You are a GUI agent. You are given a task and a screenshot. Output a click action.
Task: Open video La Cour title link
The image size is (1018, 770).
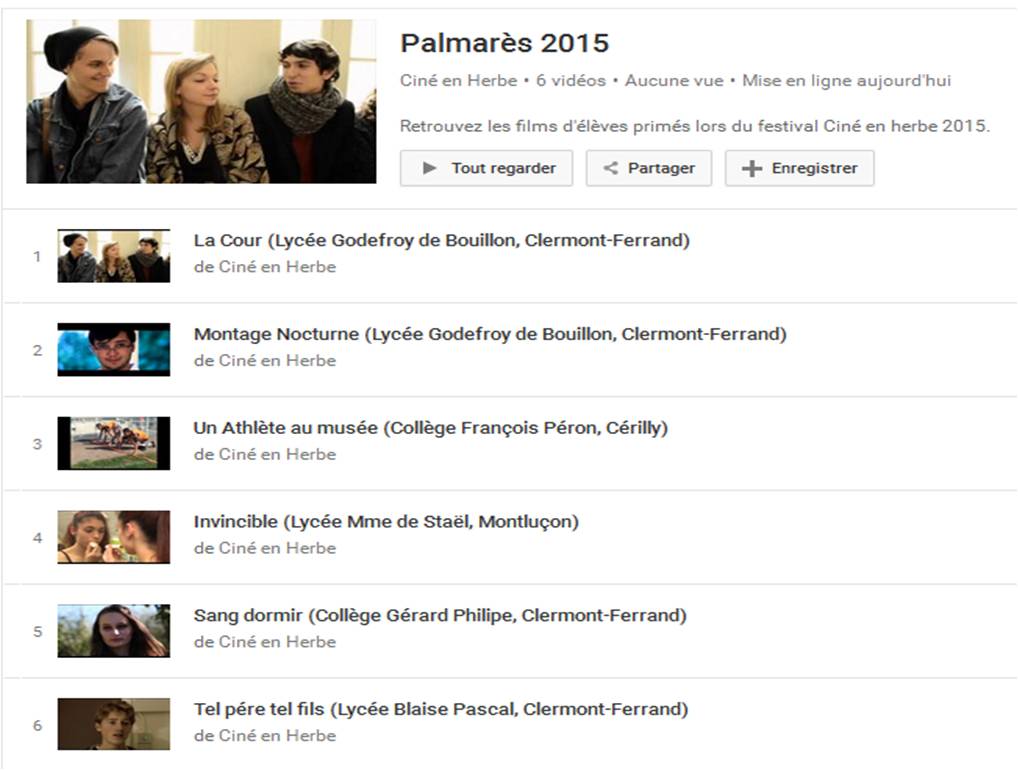pyautogui.click(x=441, y=240)
